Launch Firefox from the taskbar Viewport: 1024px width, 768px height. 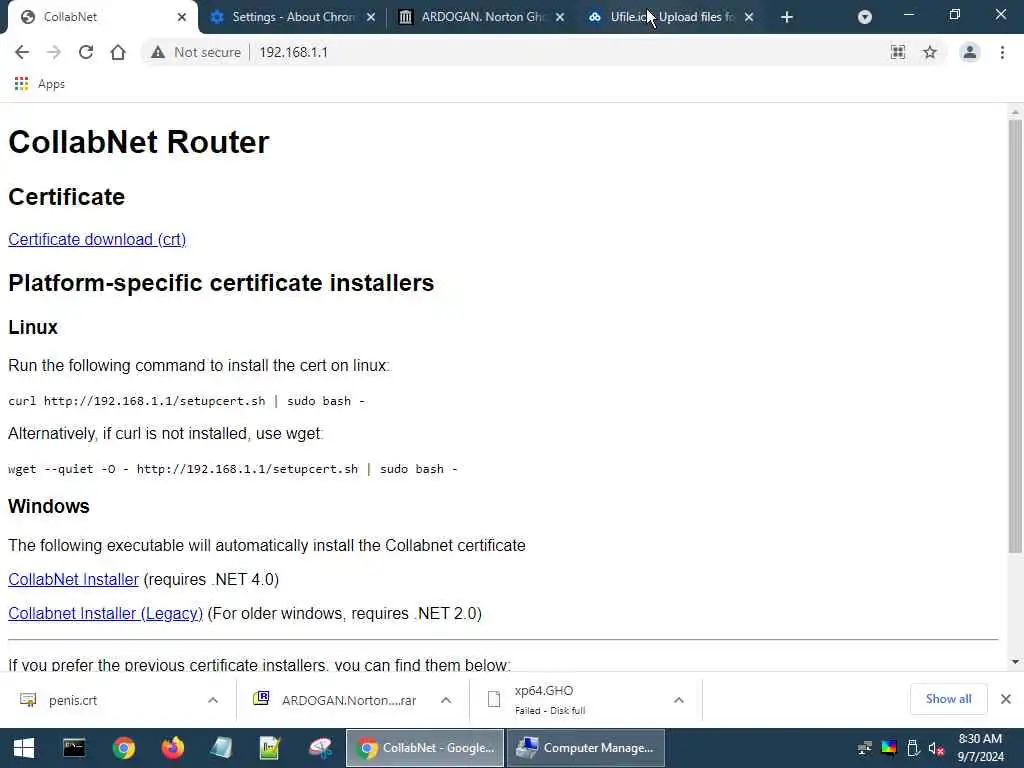[x=172, y=748]
